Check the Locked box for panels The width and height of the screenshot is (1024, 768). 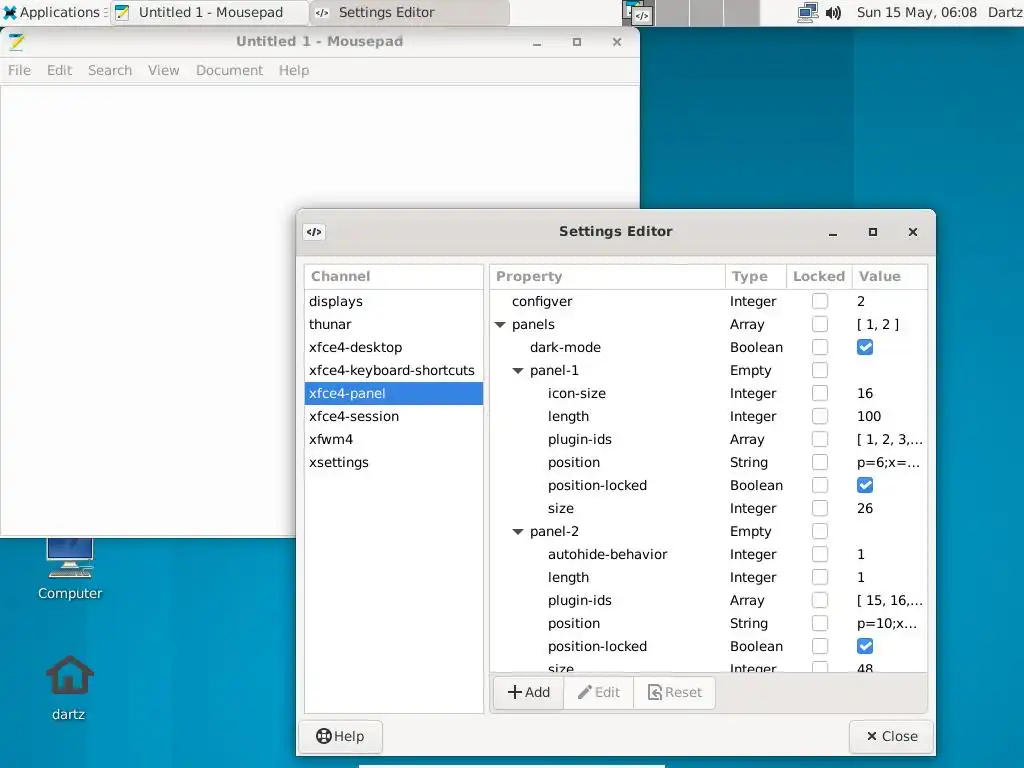[x=820, y=324]
